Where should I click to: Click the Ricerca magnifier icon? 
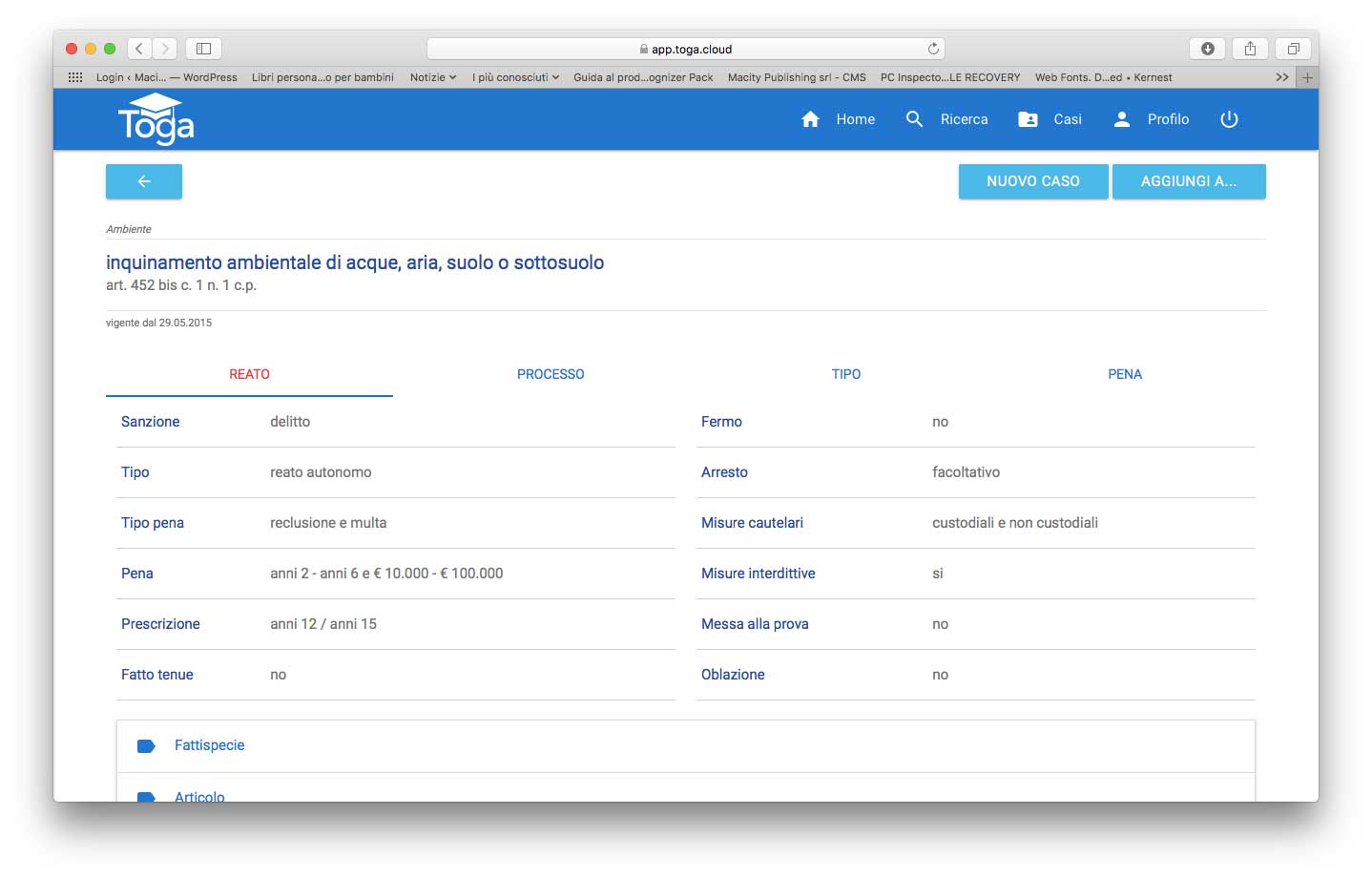pos(914,119)
